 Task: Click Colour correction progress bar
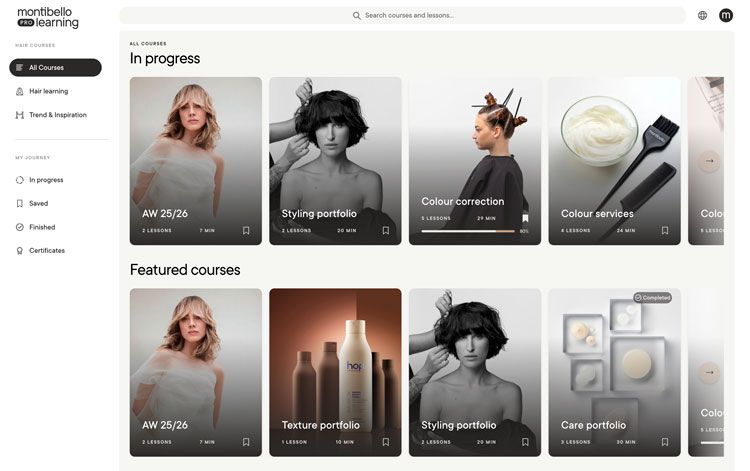click(468, 231)
